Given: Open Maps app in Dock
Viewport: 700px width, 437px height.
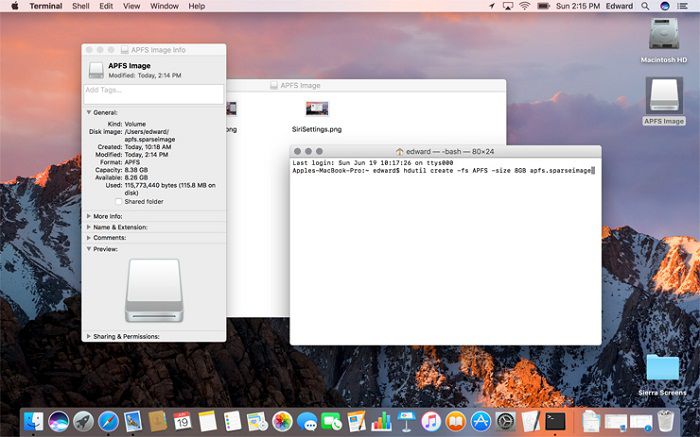Looking at the screenshot, I should click(257, 421).
